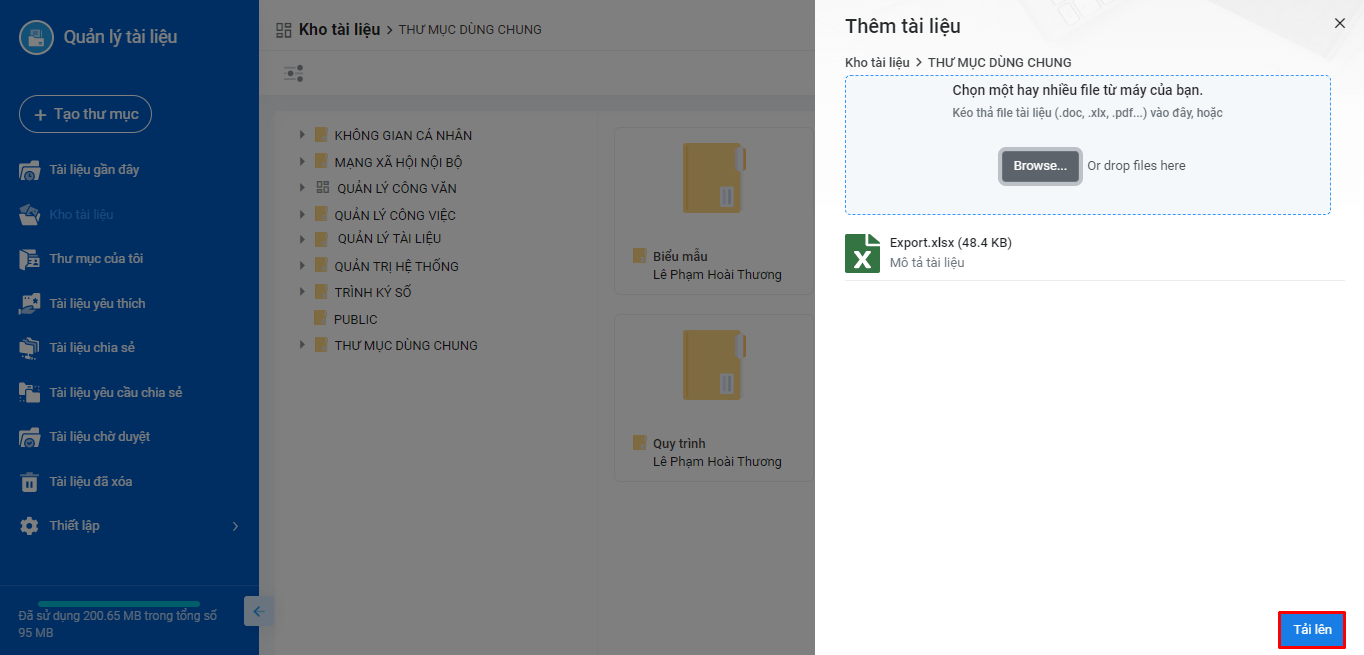Image resolution: width=1364 pixels, height=655 pixels.
Task: Expand the THƯ MỤC DÙNG CHUNG tree node
Action: pyautogui.click(x=303, y=345)
